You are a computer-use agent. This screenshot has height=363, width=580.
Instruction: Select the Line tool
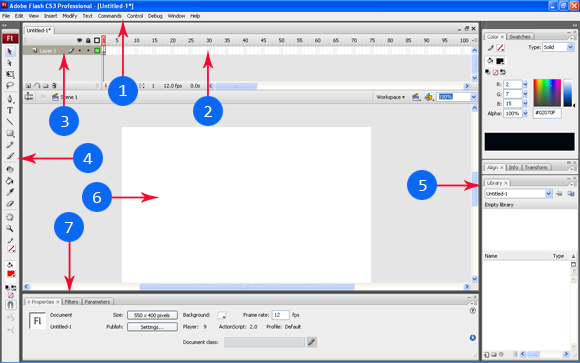pos(10,122)
